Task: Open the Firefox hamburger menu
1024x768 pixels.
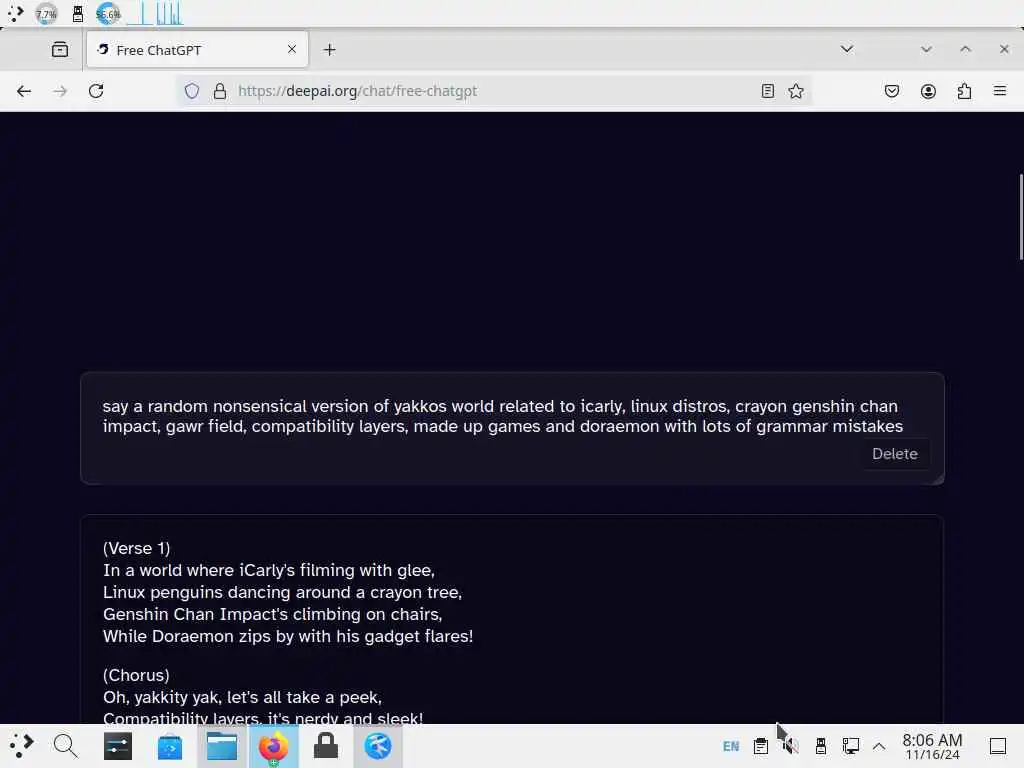Action: (x=1000, y=91)
